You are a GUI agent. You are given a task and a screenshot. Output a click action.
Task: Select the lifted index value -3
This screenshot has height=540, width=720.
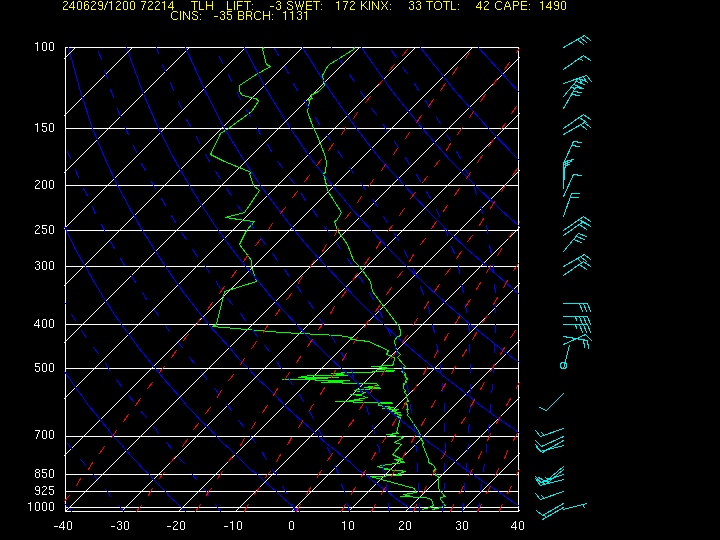(276, 6)
